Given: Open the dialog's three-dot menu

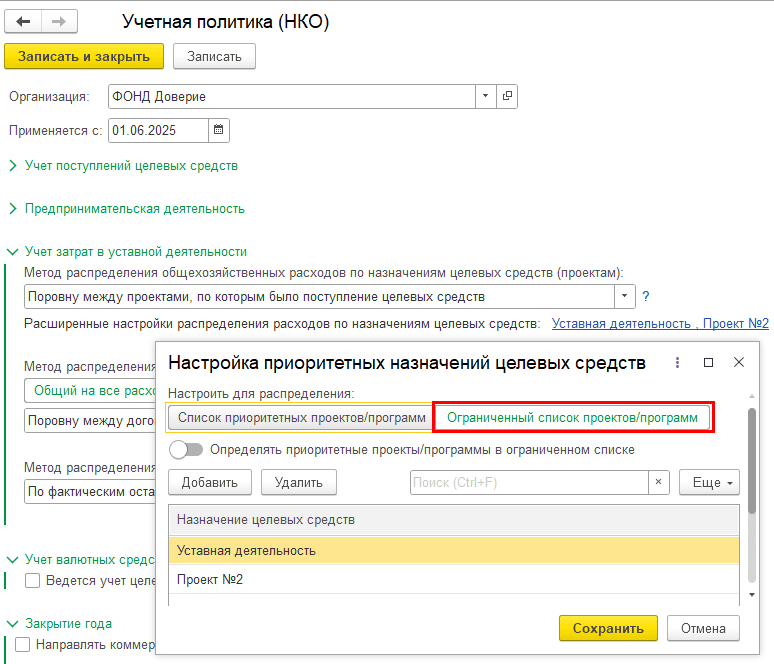Looking at the screenshot, I should (x=677, y=362).
